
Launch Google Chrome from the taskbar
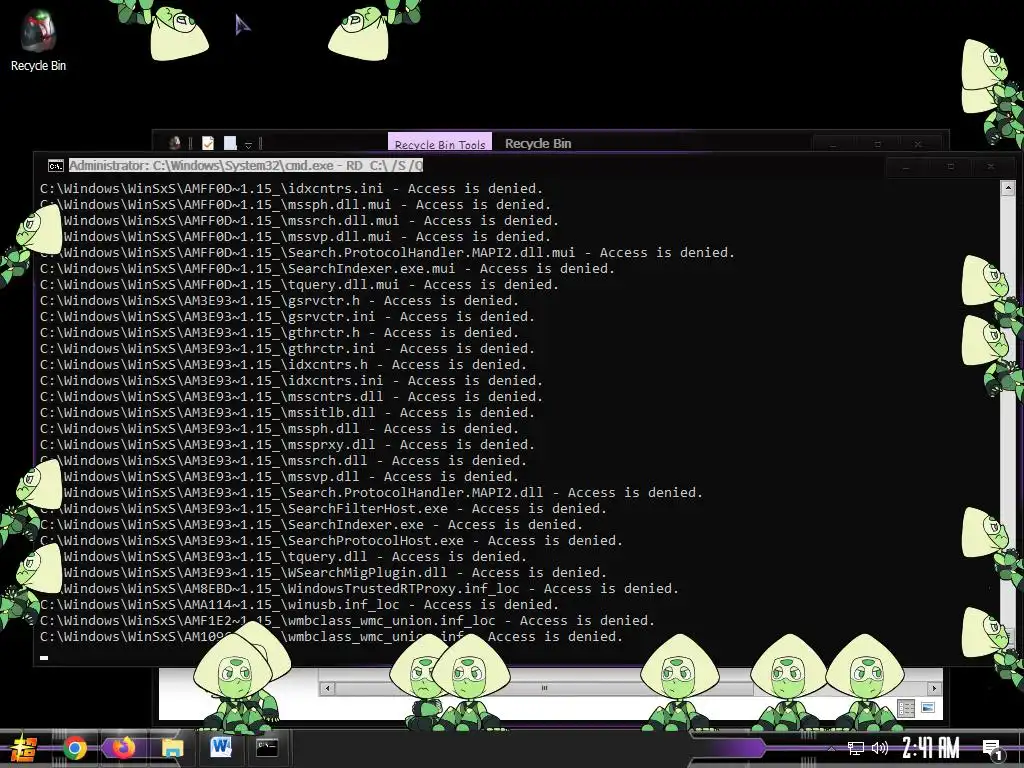coord(75,748)
